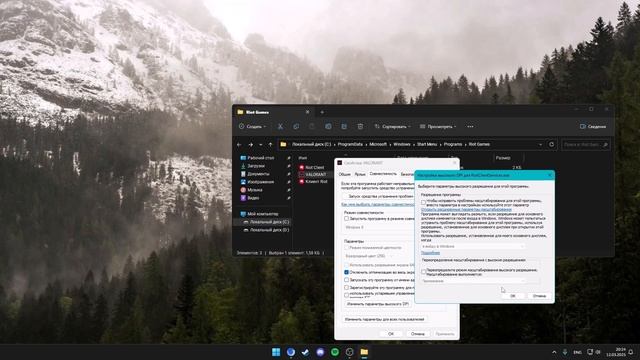Sort by the Имя column header
Screen dimensions: 640x360
pos(303,158)
